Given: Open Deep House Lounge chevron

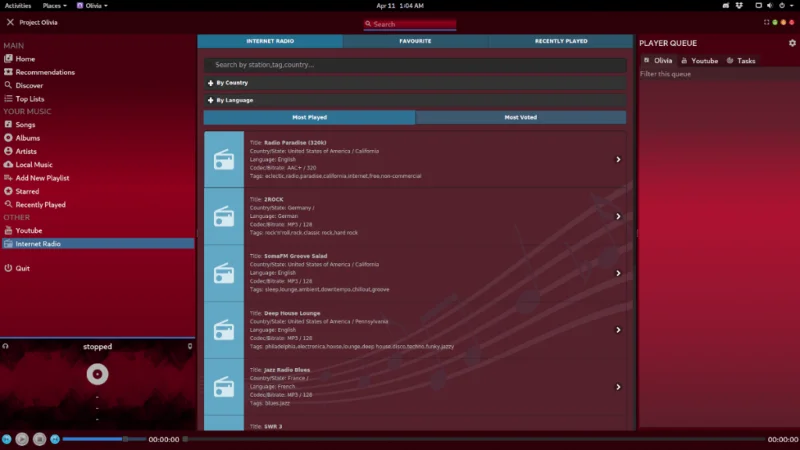Looking at the screenshot, I should point(618,330).
